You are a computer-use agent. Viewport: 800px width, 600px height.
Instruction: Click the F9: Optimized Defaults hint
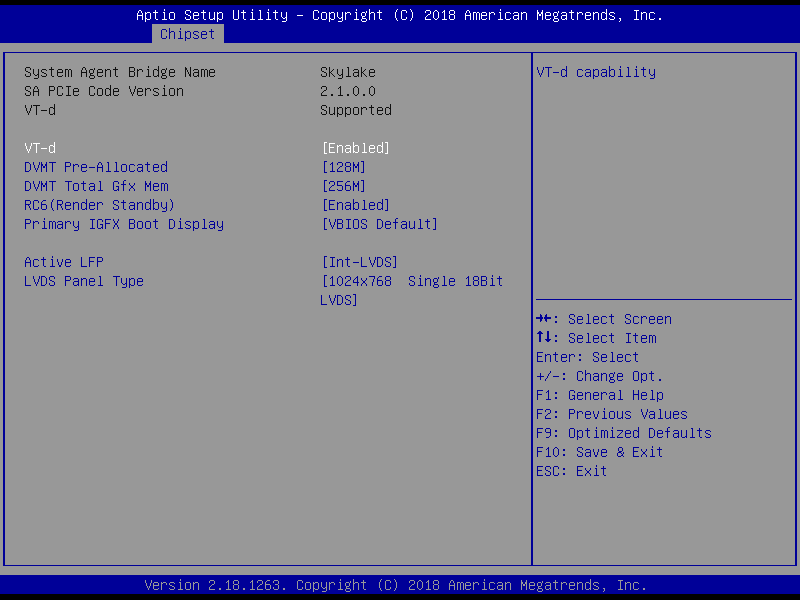[624, 433]
